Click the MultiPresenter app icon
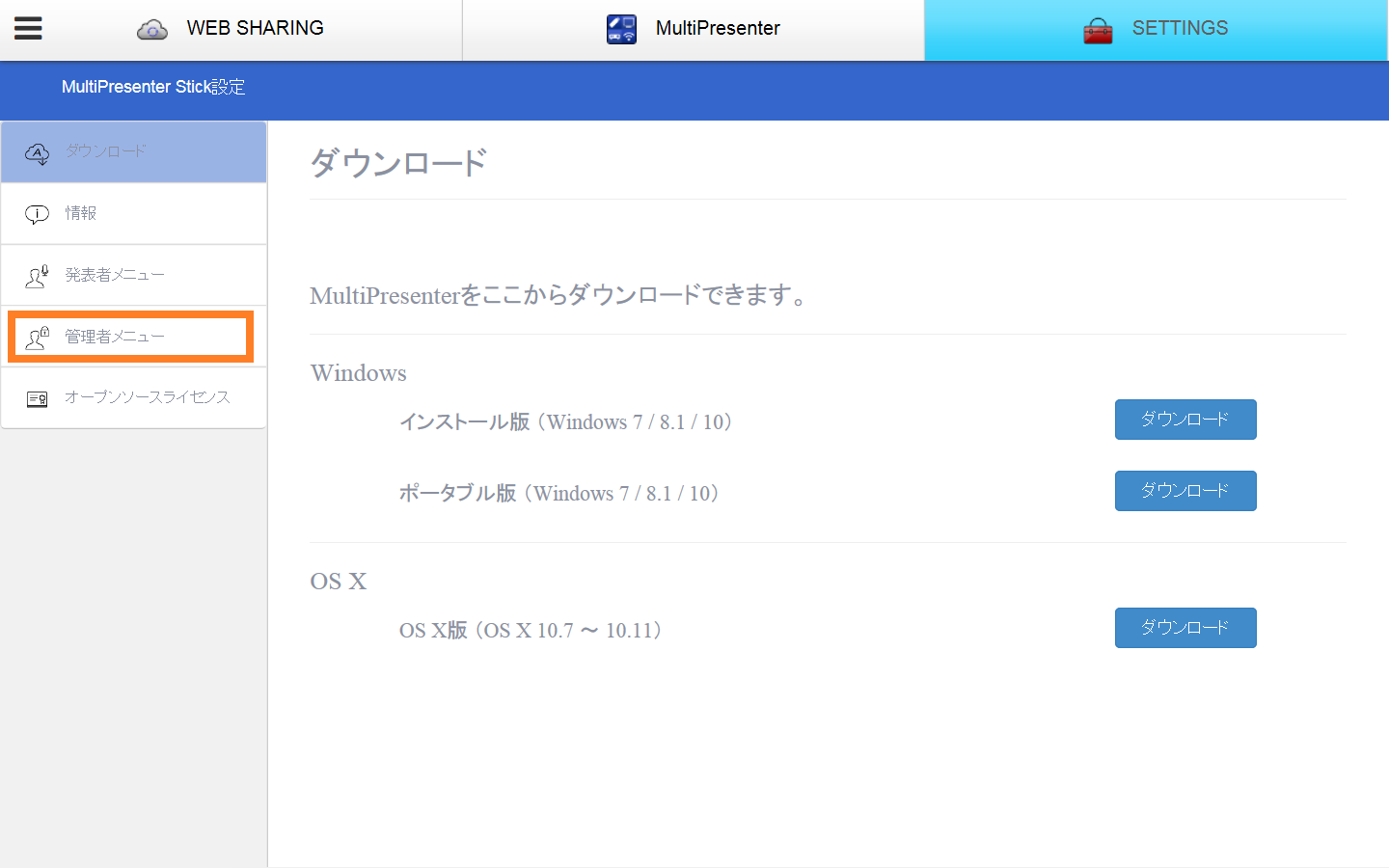 pos(621,29)
